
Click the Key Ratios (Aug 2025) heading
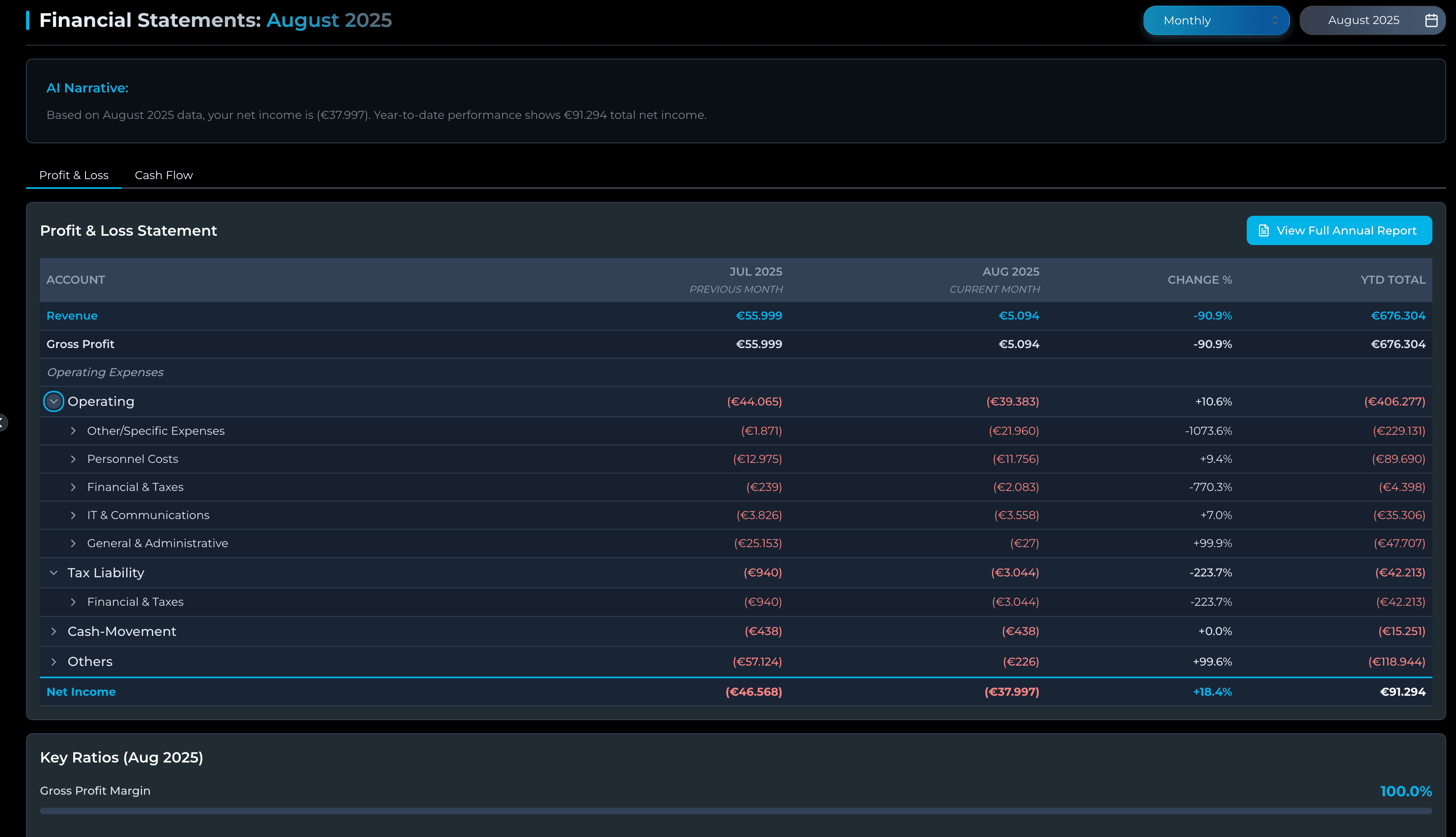pyautogui.click(x=121, y=758)
